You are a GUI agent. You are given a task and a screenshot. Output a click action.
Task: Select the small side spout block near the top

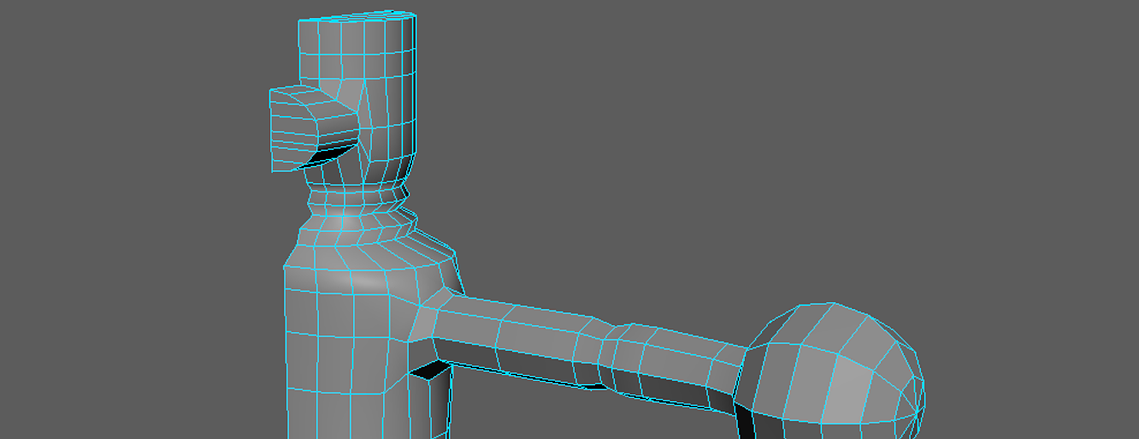313,129
